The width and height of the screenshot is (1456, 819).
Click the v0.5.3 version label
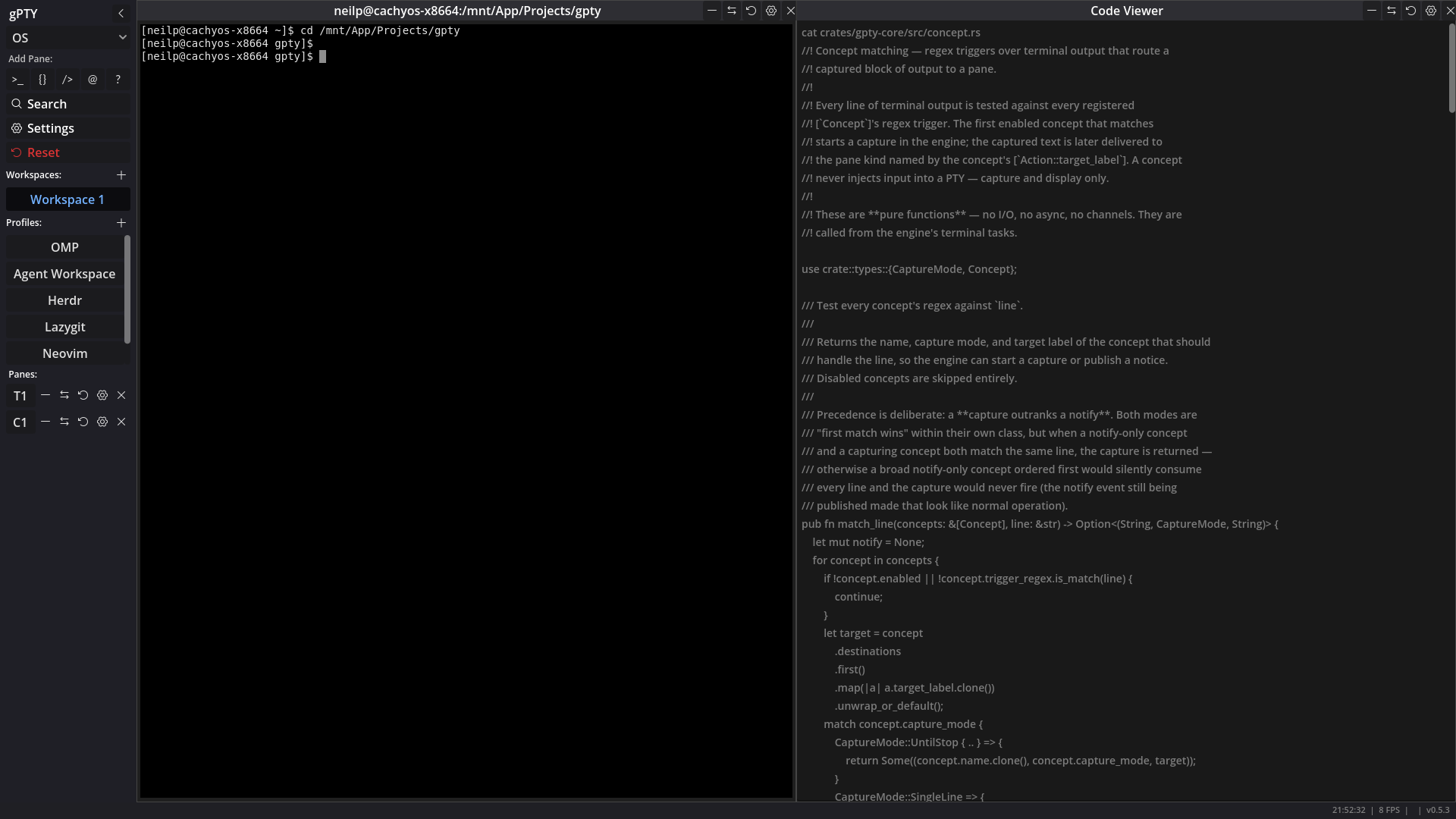(x=1438, y=810)
